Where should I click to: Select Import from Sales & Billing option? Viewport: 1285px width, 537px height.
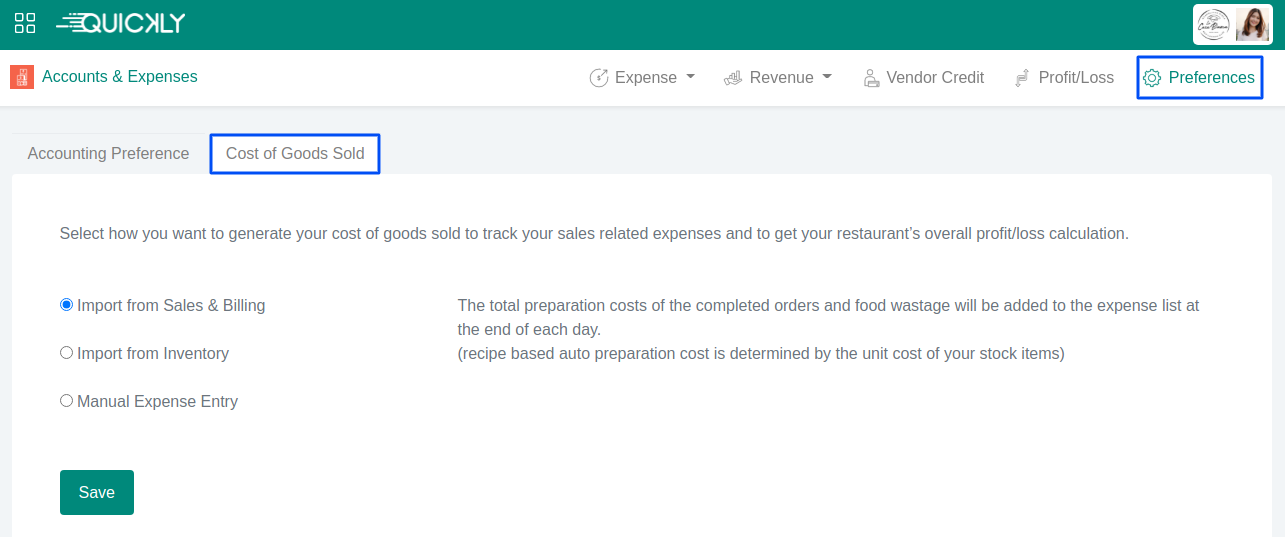coord(67,305)
